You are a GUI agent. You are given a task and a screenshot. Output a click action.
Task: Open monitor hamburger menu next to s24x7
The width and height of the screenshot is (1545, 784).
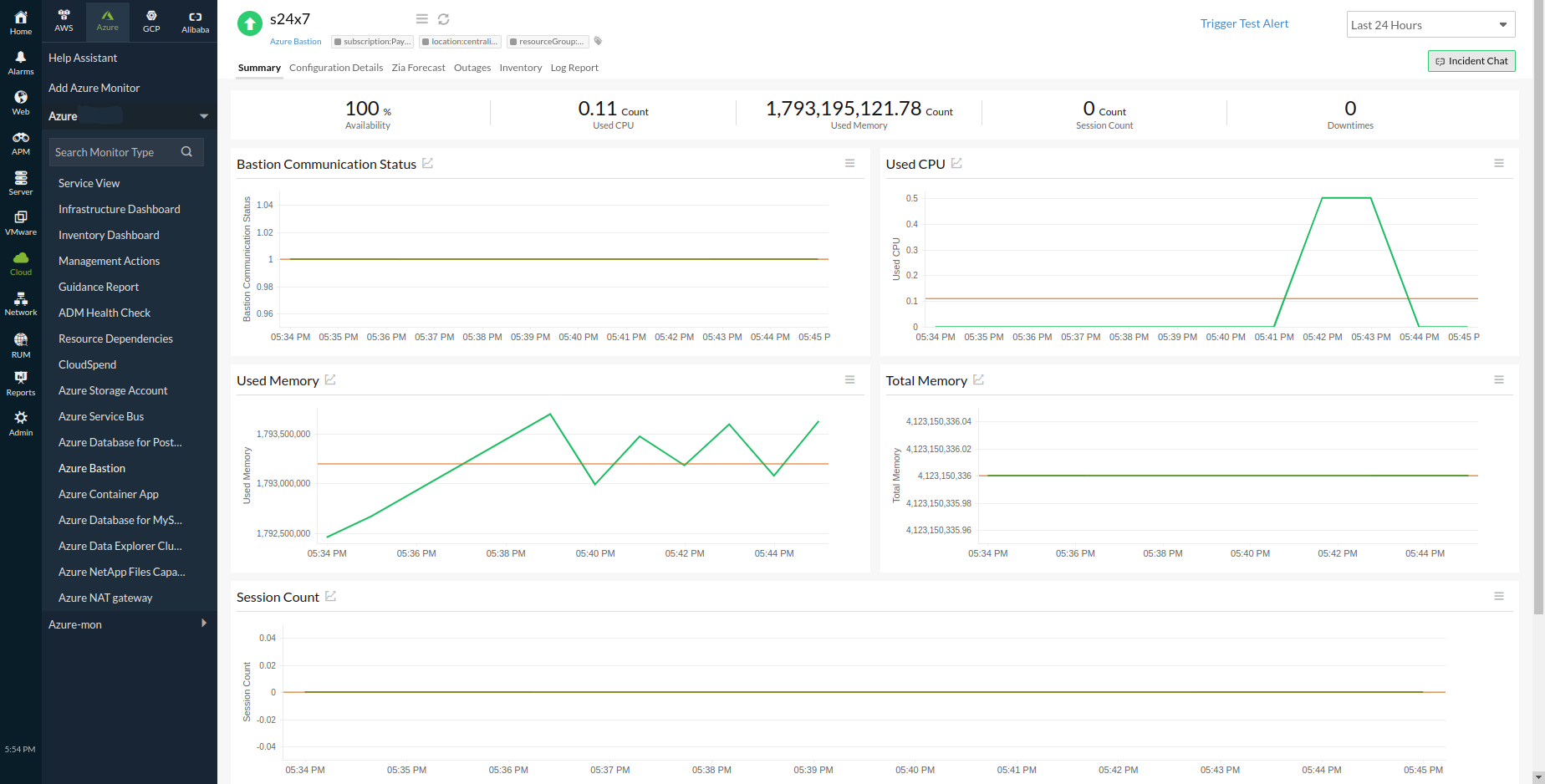(x=422, y=19)
